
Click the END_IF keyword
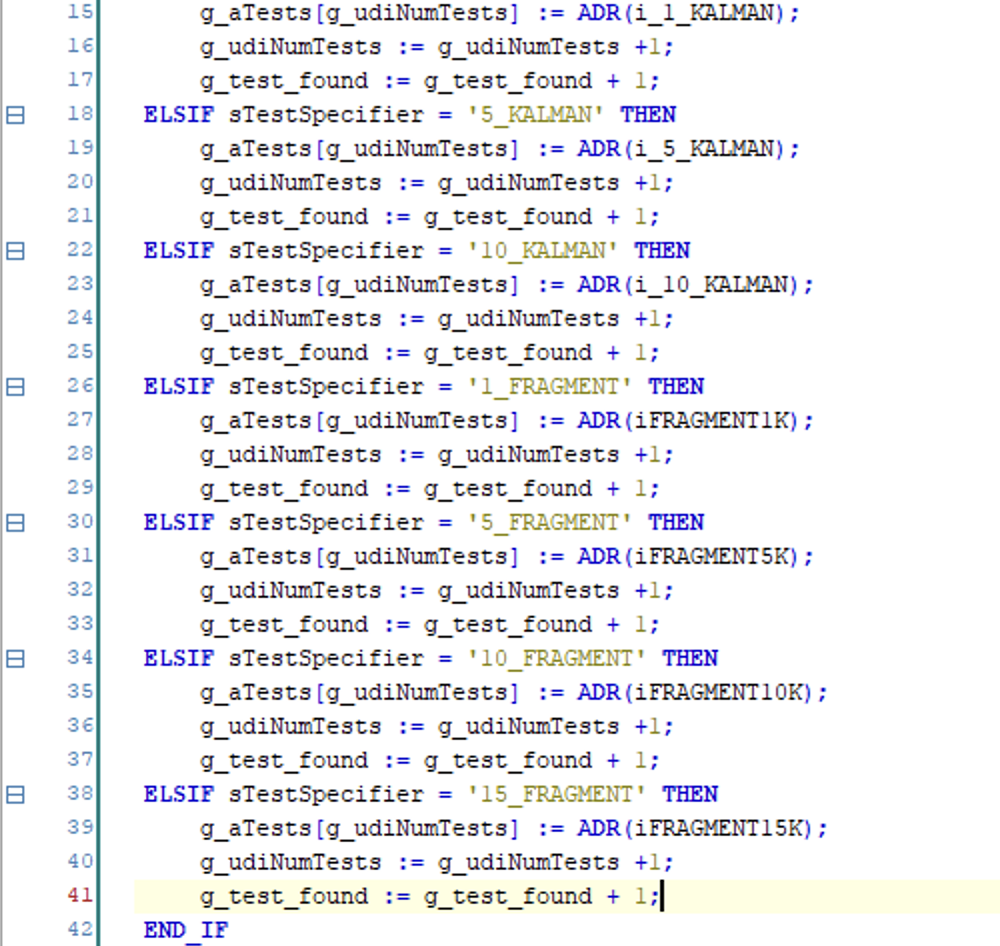(186, 930)
